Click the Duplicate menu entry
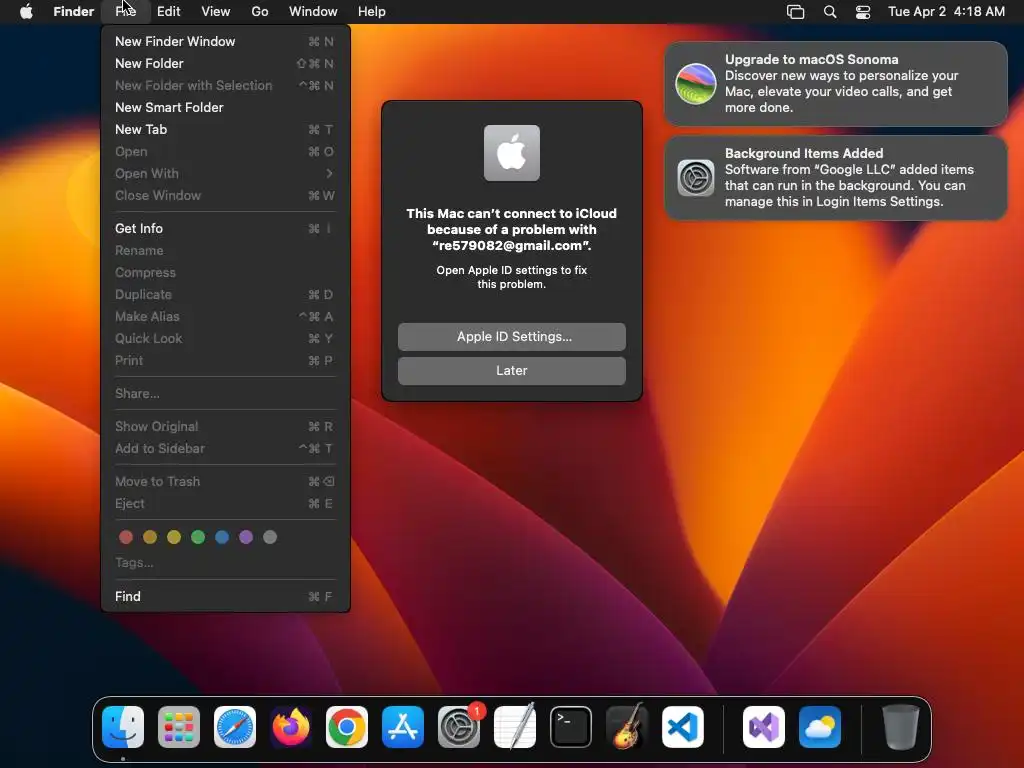Image resolution: width=1024 pixels, height=768 pixels. [x=225, y=295]
